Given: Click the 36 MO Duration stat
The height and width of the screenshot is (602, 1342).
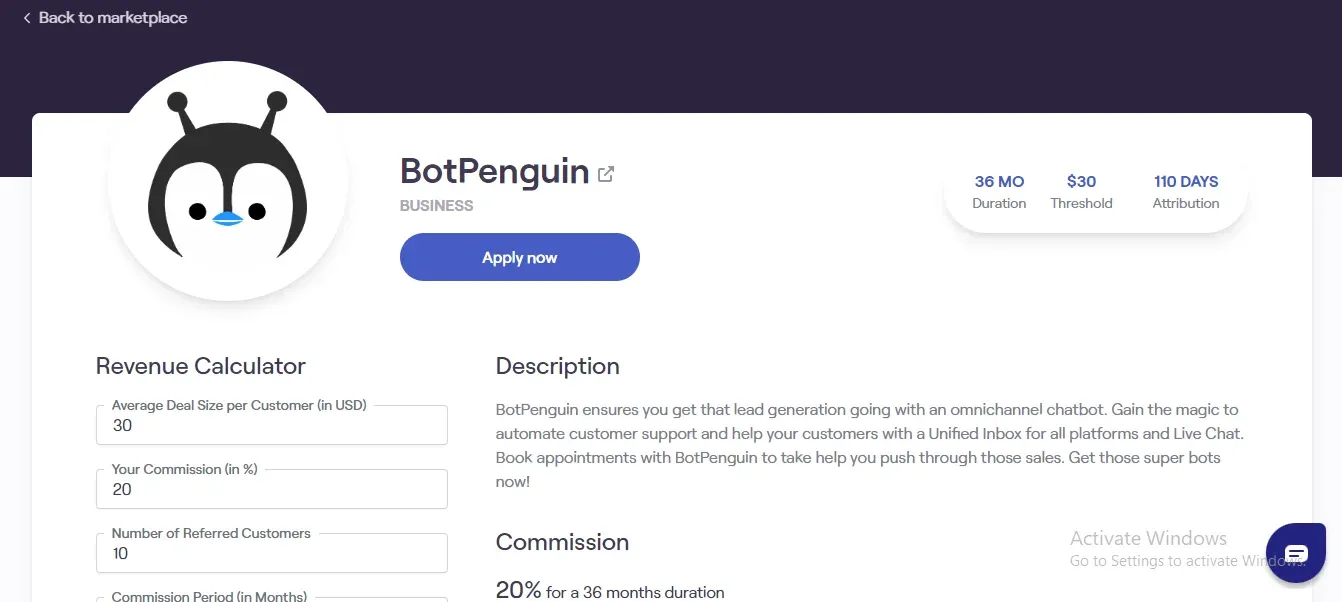Looking at the screenshot, I should [x=999, y=192].
